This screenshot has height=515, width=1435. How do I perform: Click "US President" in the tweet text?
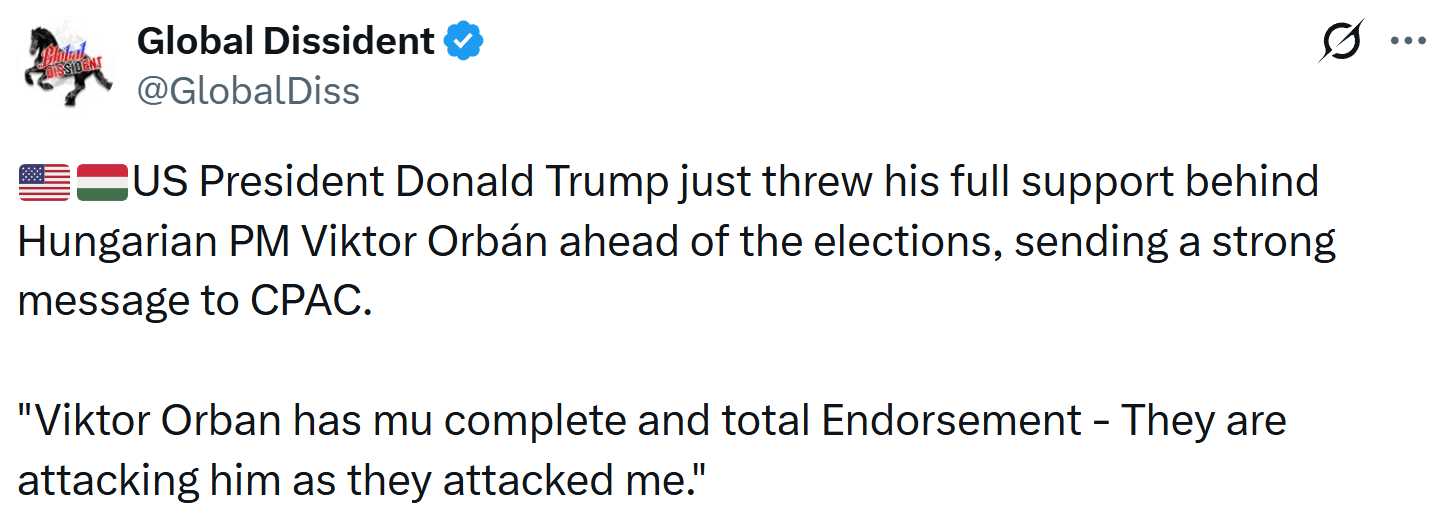258,183
